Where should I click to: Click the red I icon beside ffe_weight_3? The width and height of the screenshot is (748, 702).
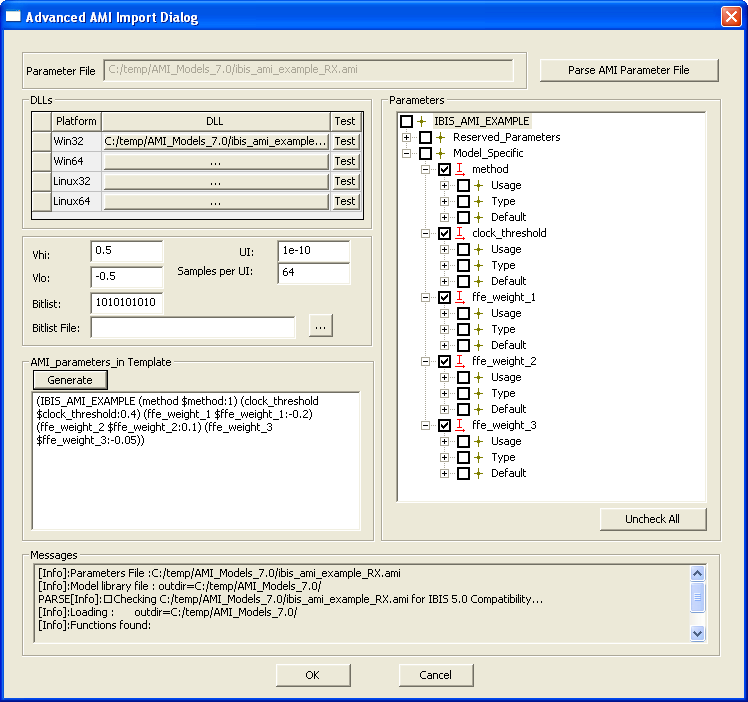(460, 425)
